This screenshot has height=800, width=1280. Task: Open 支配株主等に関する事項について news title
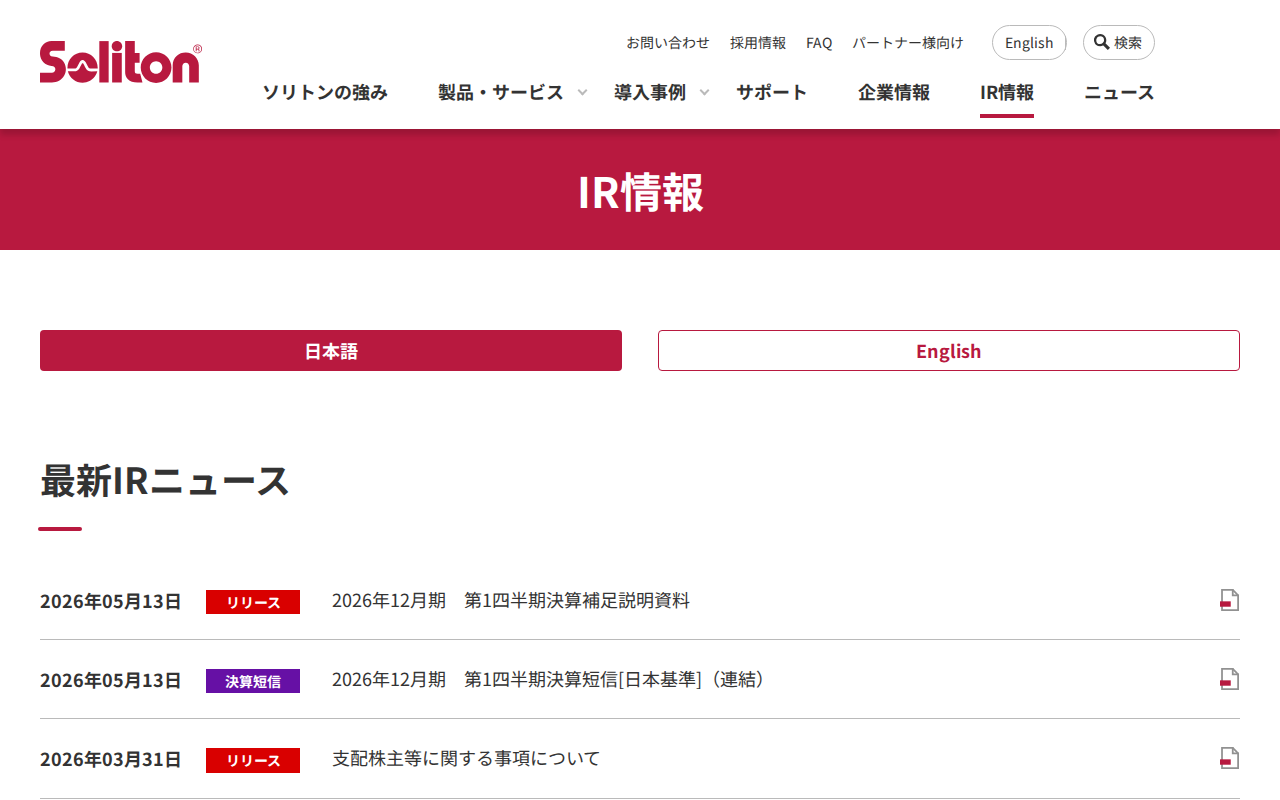466,758
